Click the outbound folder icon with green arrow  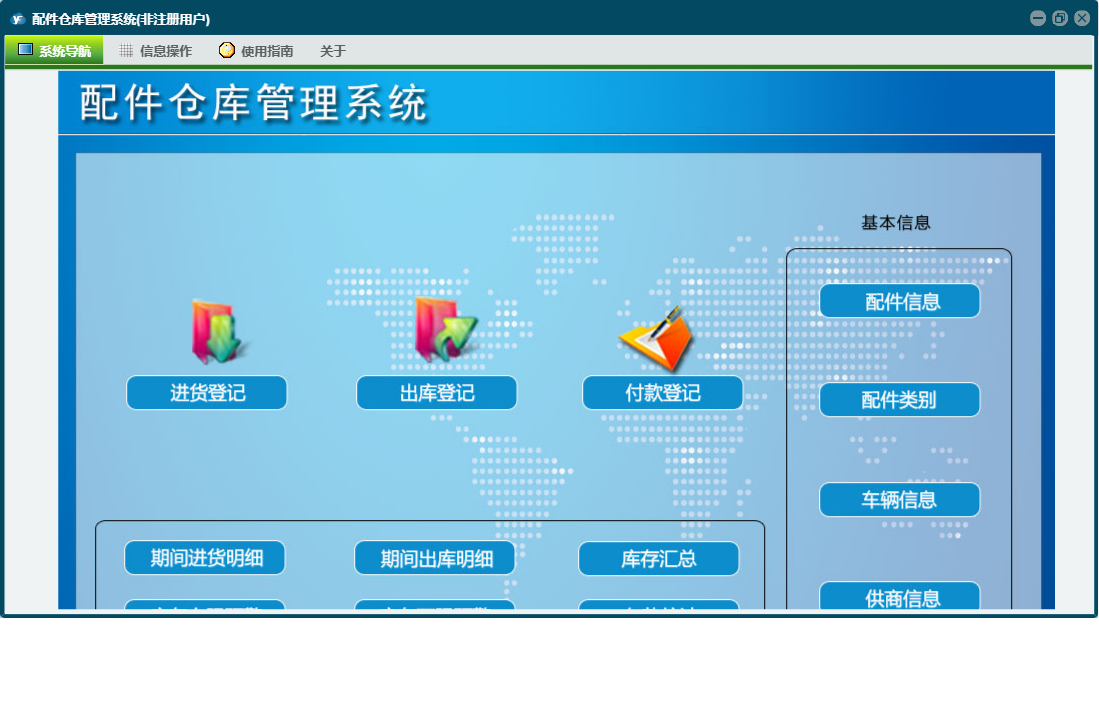click(445, 330)
